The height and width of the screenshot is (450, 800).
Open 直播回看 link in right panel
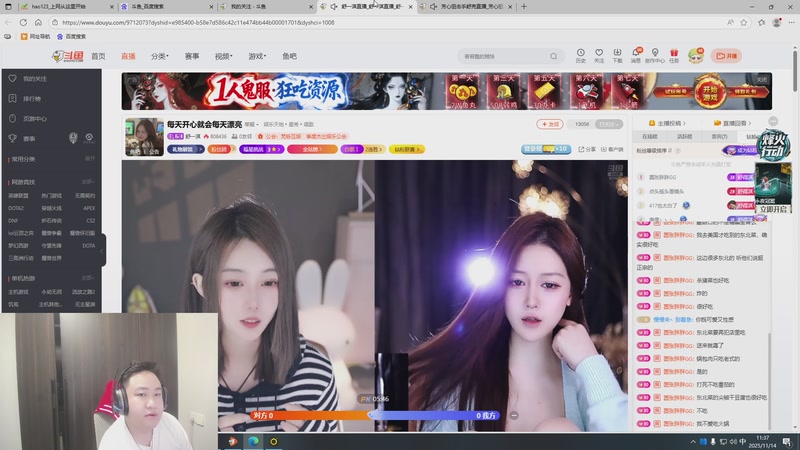[733, 123]
